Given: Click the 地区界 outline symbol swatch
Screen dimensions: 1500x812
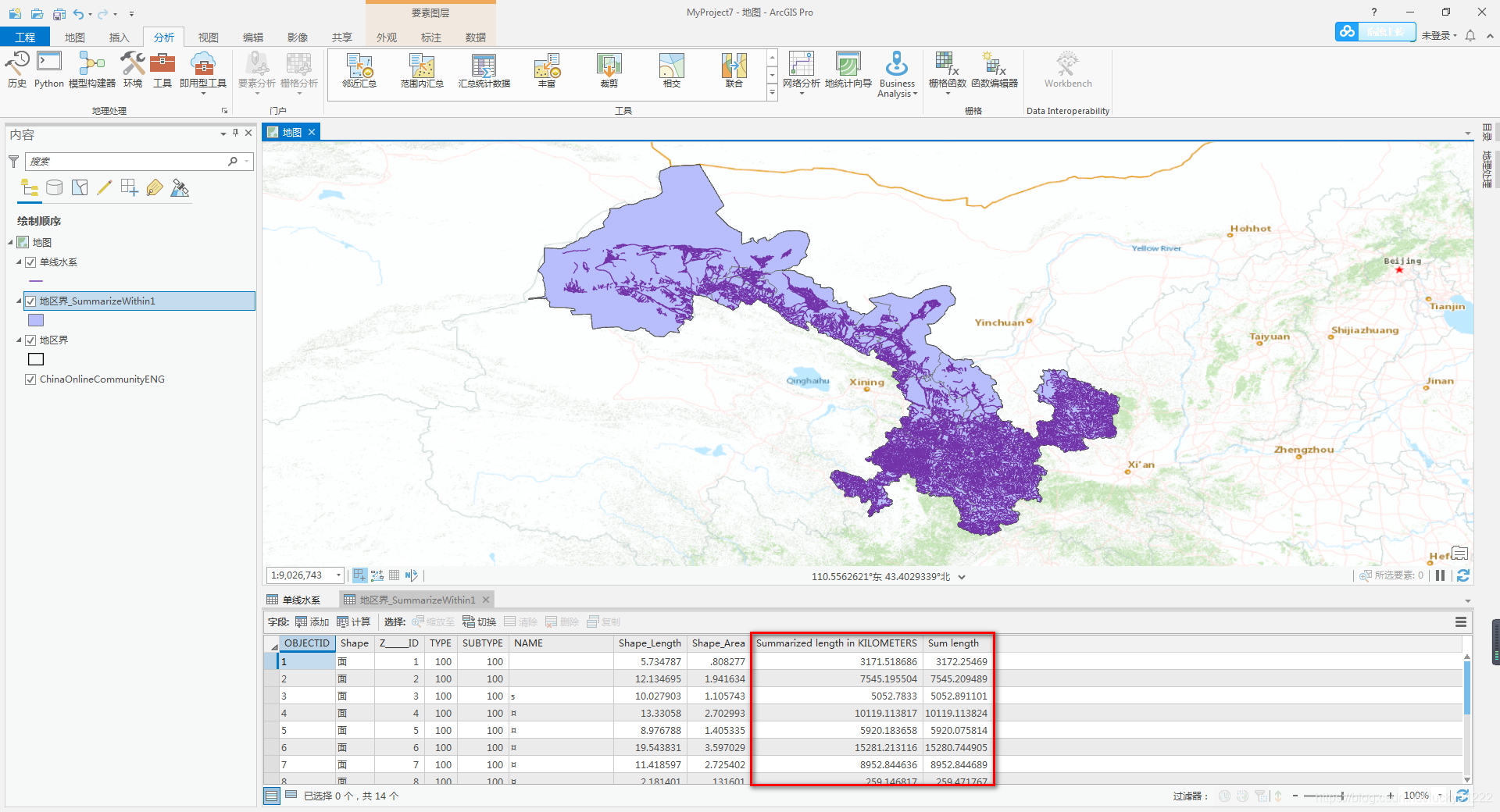Looking at the screenshot, I should (36, 359).
